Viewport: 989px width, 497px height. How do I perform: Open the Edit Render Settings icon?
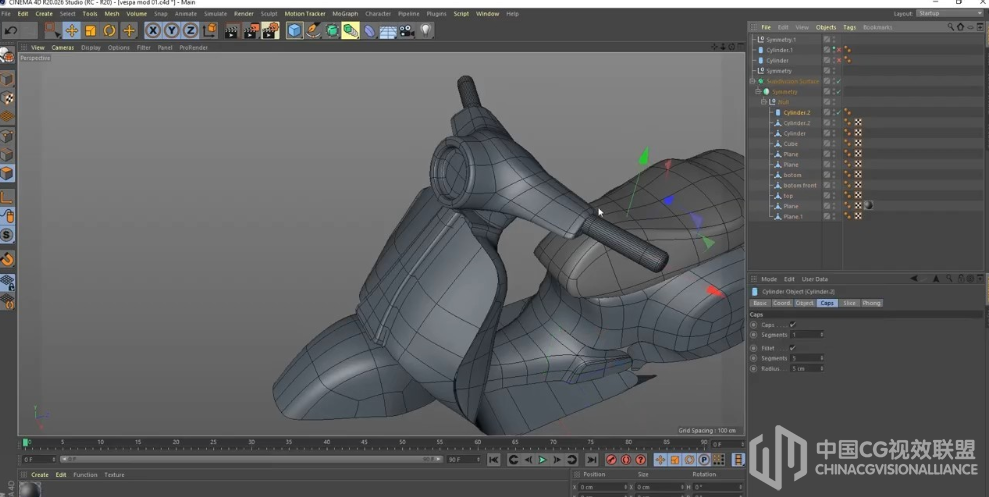[271, 30]
